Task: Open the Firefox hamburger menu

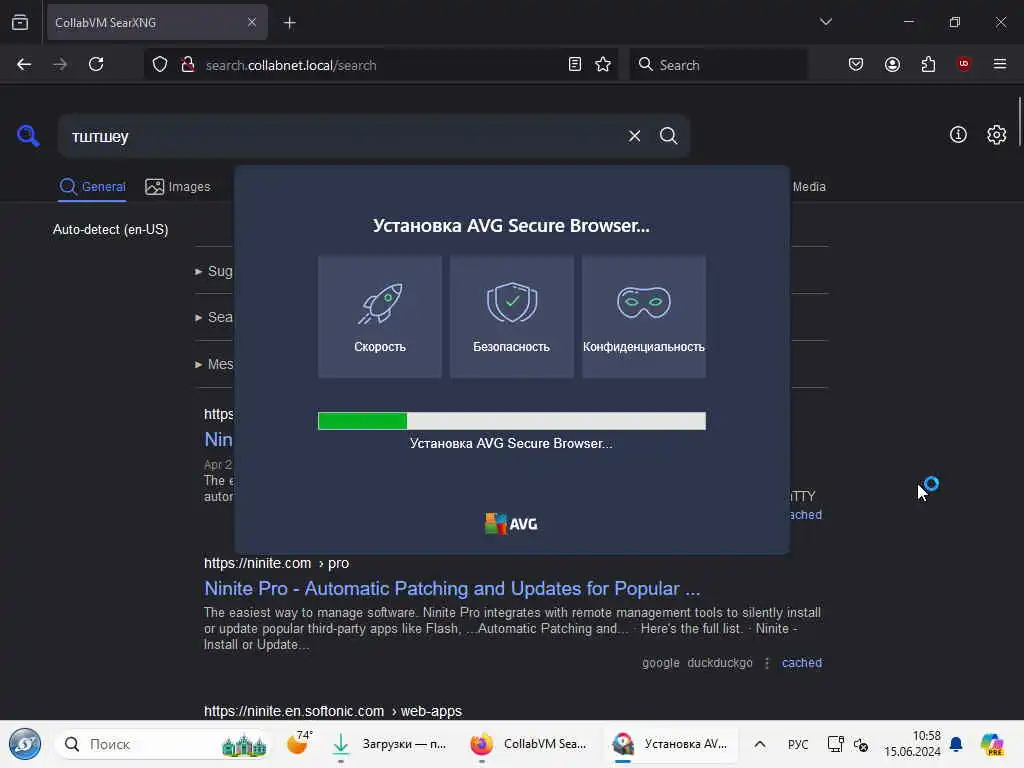Action: coord(1000,64)
